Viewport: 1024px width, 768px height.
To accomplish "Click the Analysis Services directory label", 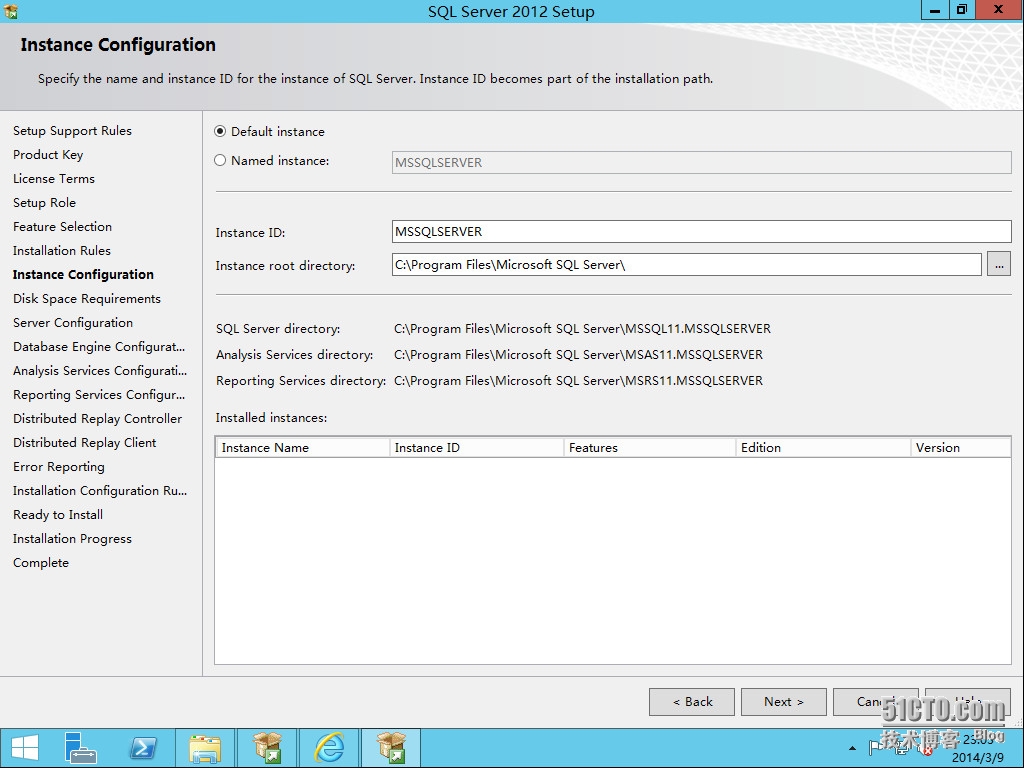I will [295, 355].
